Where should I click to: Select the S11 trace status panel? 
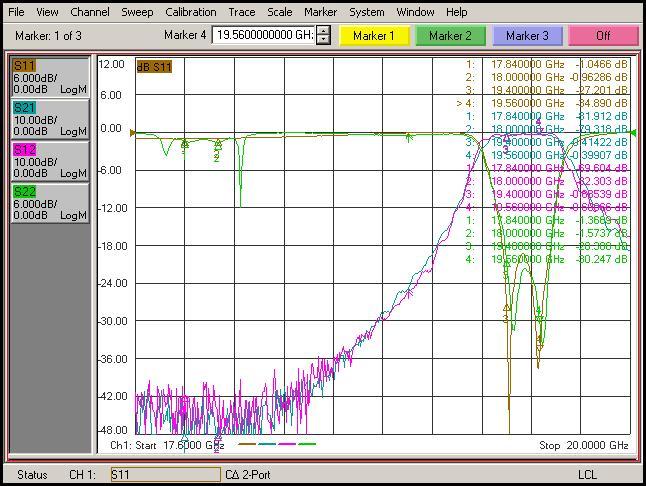pyautogui.click(x=50, y=77)
